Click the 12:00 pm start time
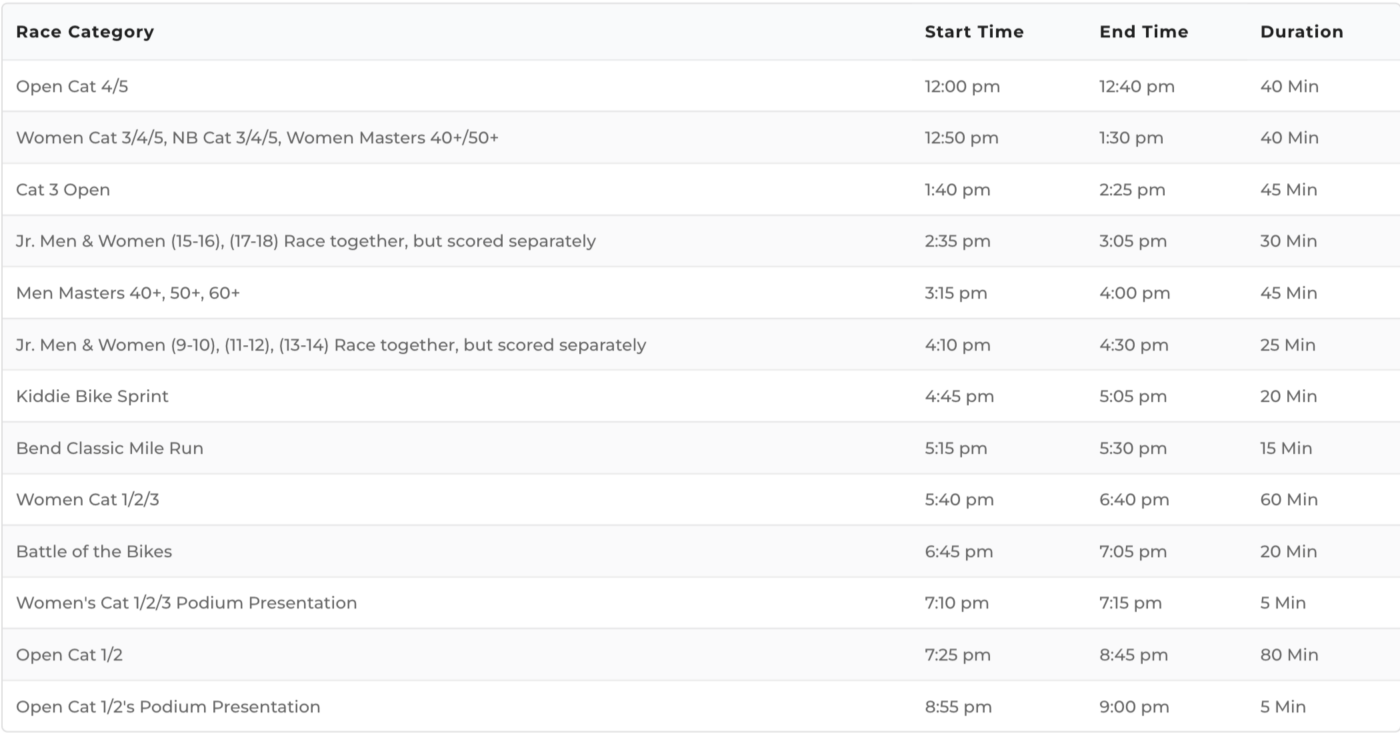The height and width of the screenshot is (733, 1400). click(962, 87)
